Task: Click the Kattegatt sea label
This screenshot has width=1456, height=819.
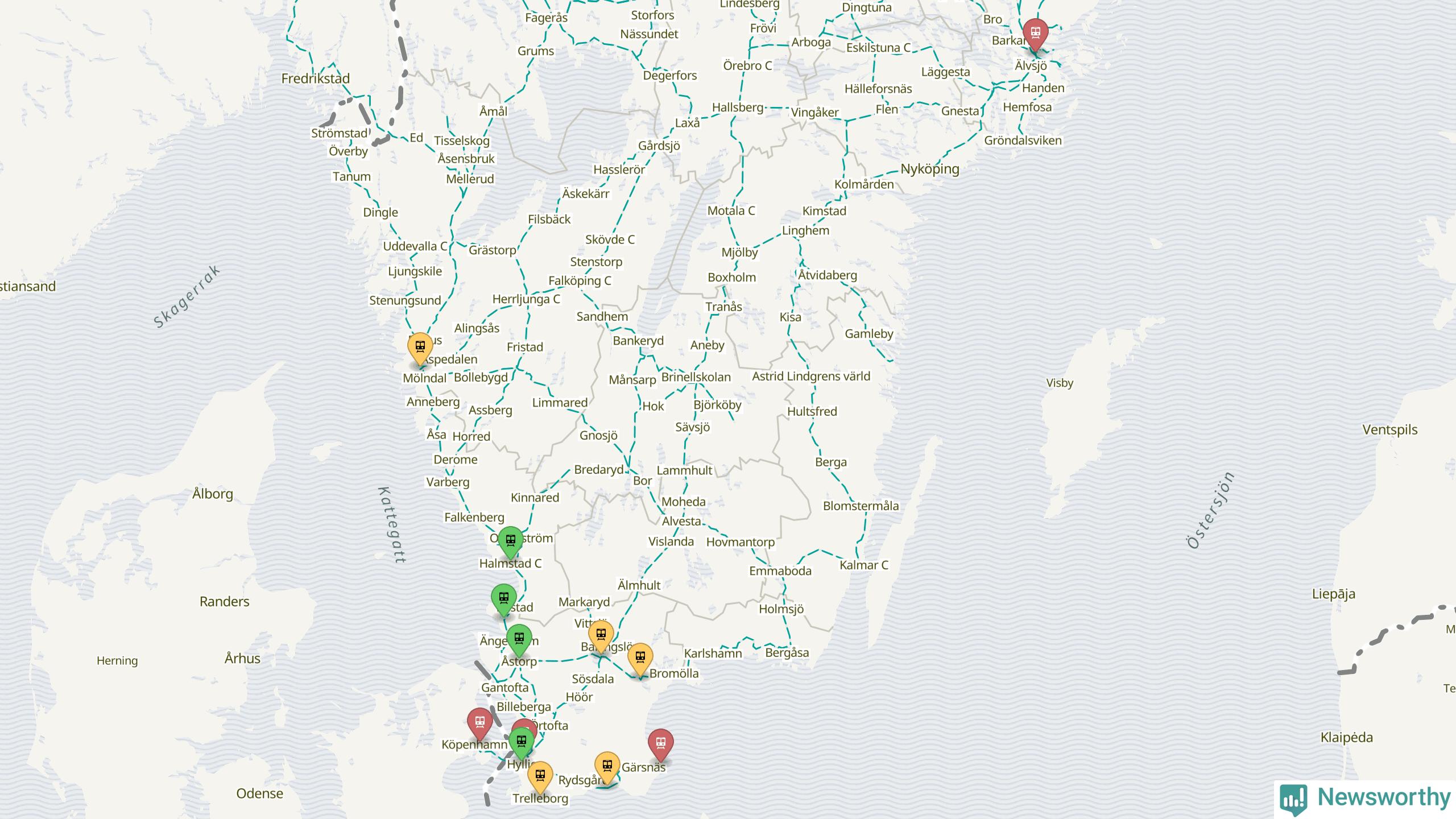Action: click(x=393, y=525)
